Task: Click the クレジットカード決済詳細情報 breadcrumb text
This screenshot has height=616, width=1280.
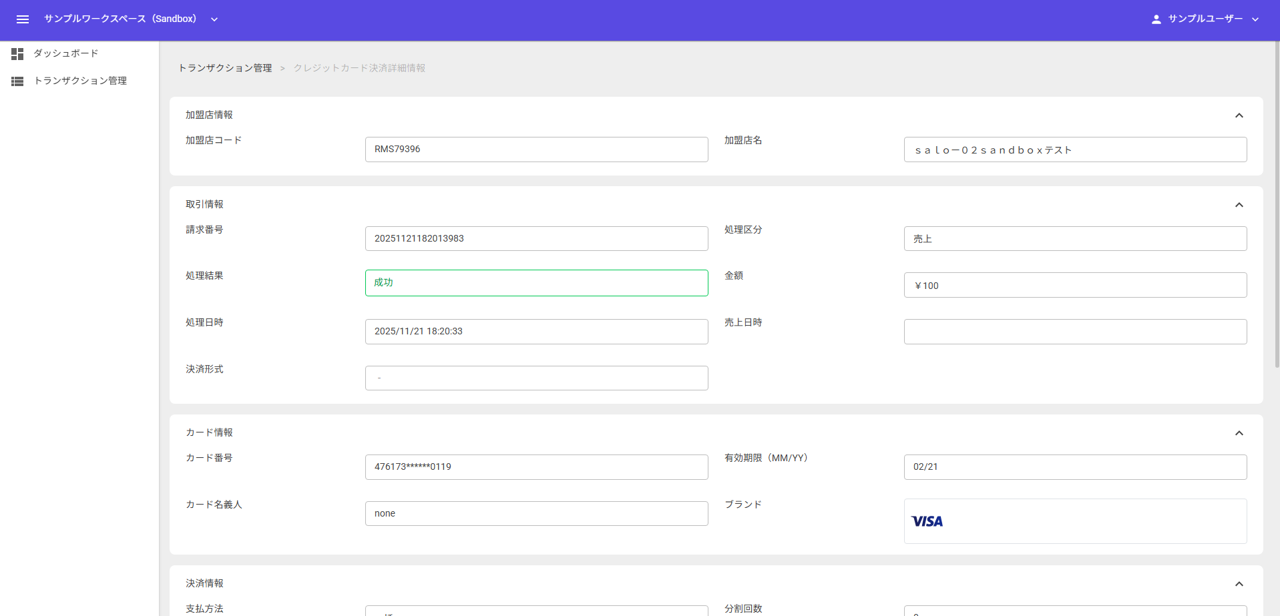Action: (358, 68)
